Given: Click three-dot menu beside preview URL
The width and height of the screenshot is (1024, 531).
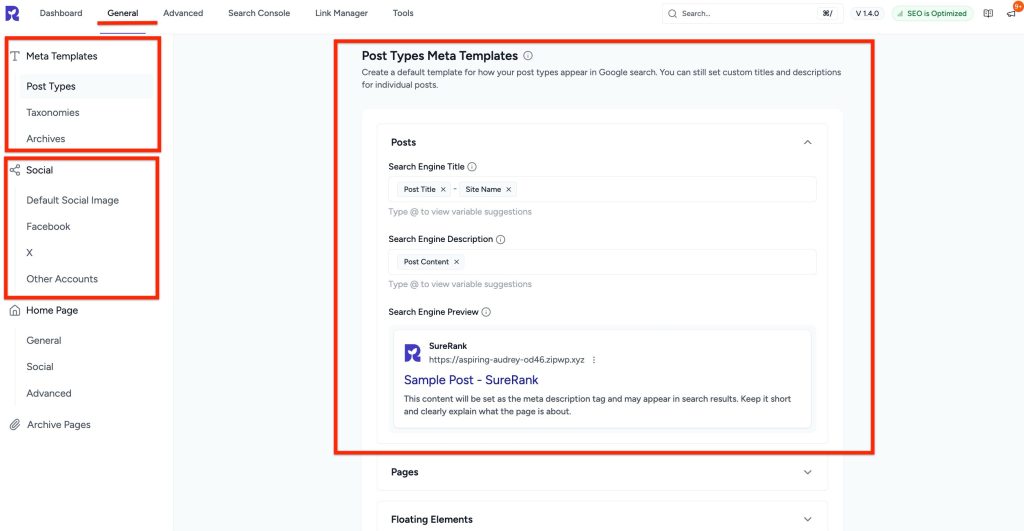Looking at the screenshot, I should 594,360.
